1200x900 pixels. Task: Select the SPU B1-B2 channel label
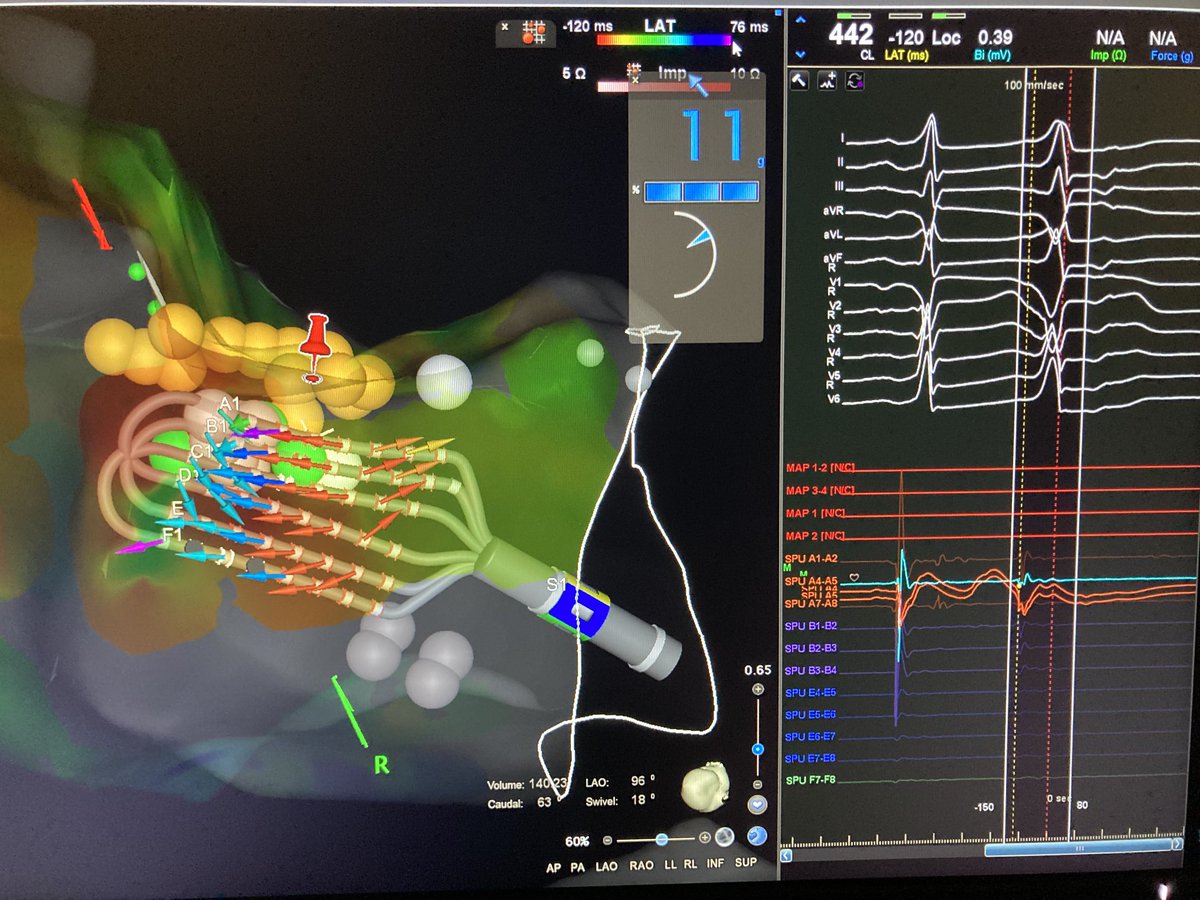(x=811, y=626)
